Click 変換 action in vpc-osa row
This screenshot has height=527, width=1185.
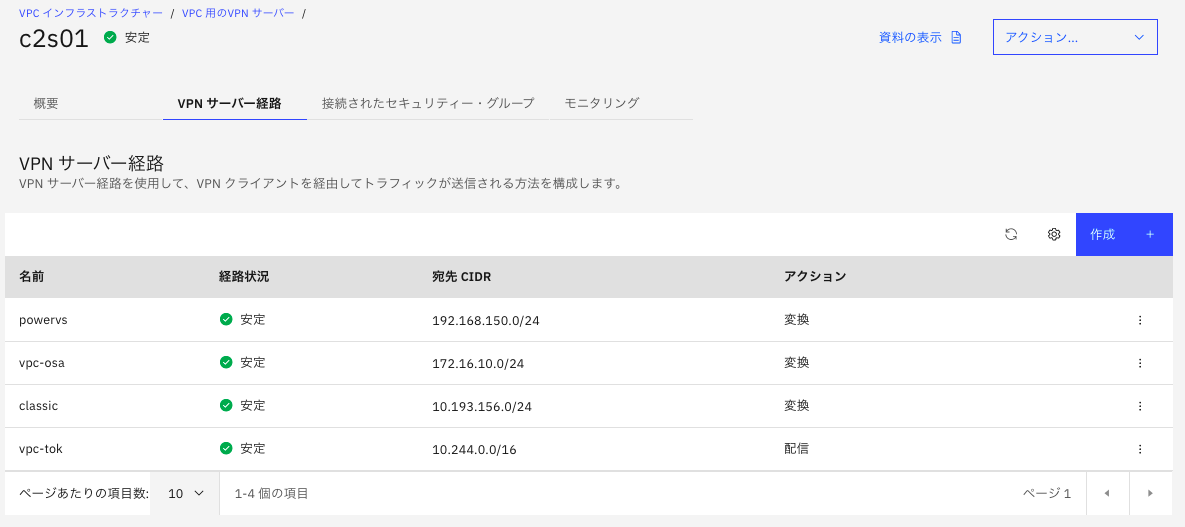click(797, 363)
